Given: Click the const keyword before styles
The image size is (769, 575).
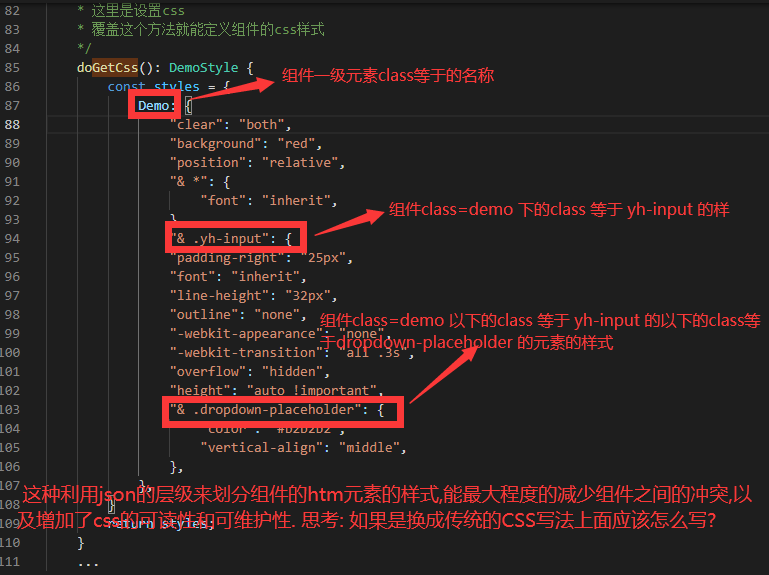Looking at the screenshot, I should pos(126,87).
